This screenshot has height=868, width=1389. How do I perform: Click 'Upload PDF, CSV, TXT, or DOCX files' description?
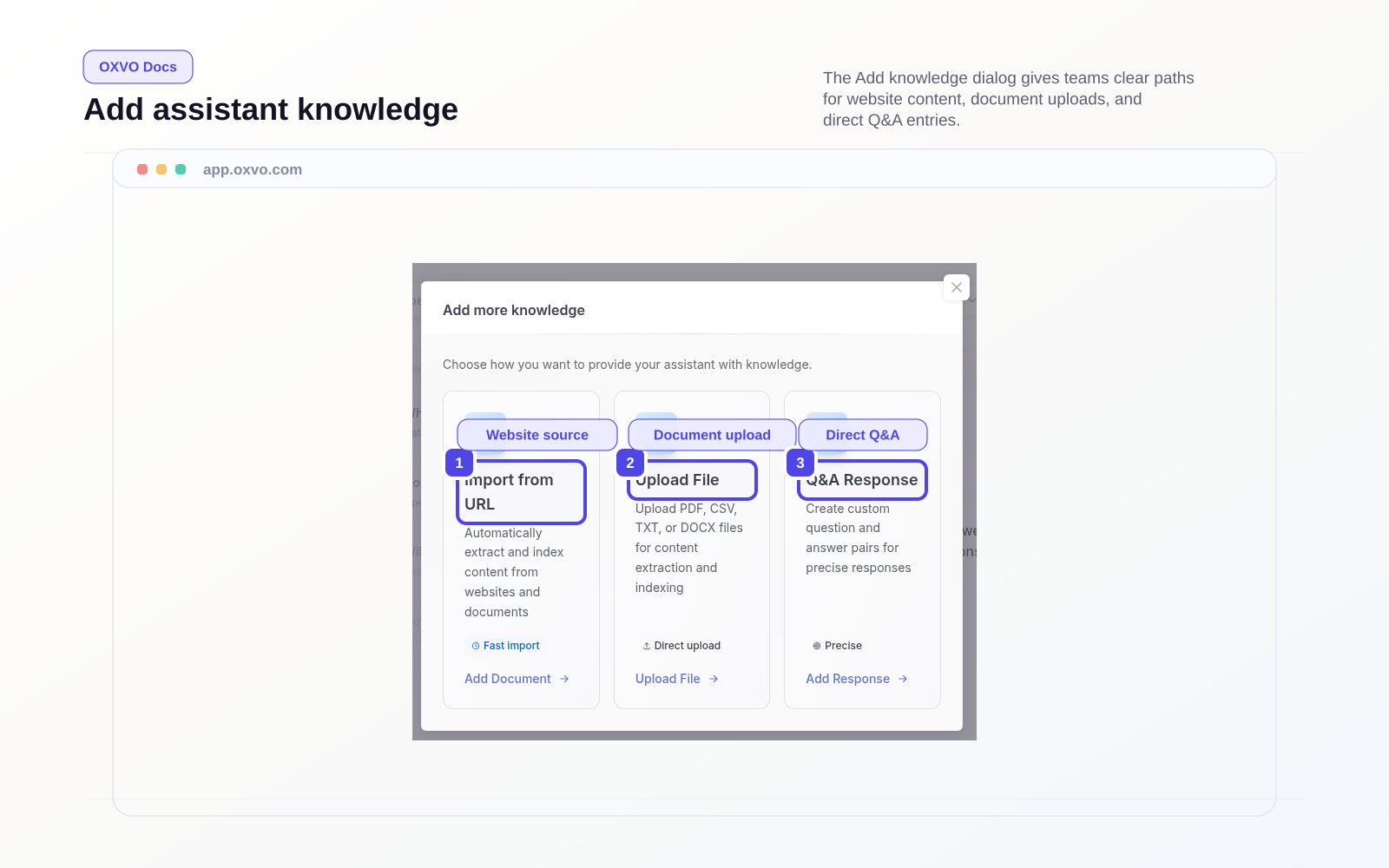click(x=689, y=548)
